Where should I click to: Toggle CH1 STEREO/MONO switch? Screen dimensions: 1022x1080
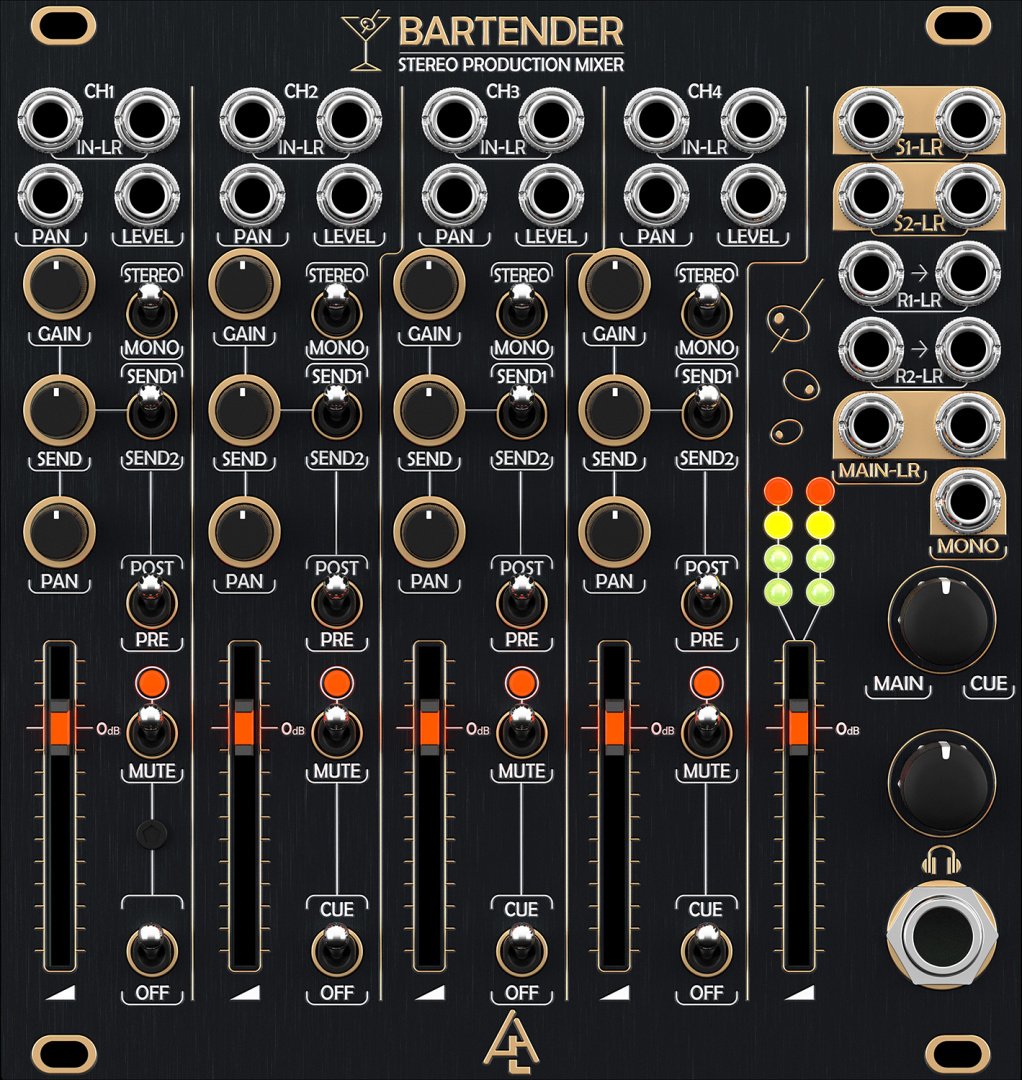click(150, 310)
